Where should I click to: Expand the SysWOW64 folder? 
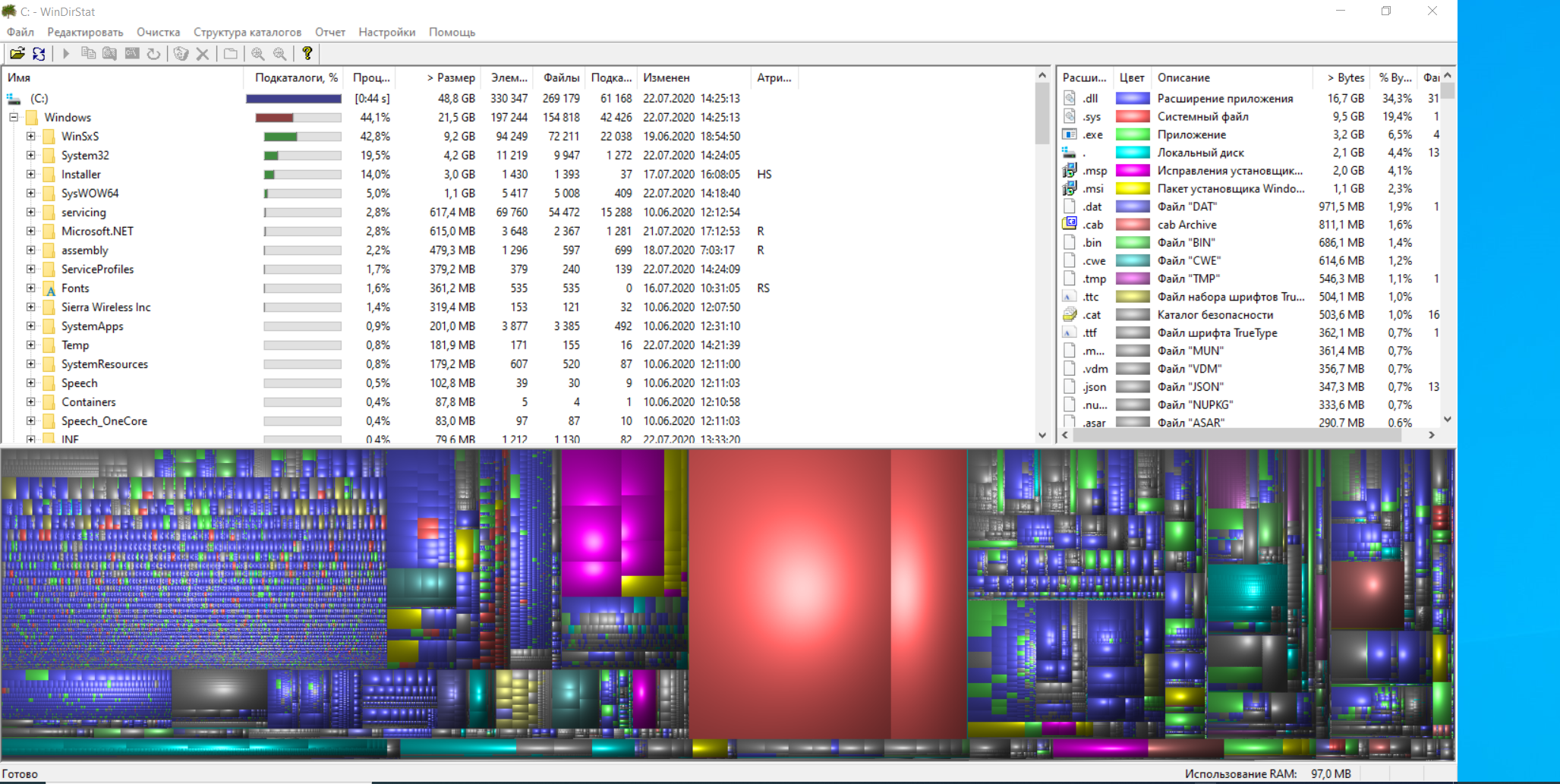tap(30, 193)
